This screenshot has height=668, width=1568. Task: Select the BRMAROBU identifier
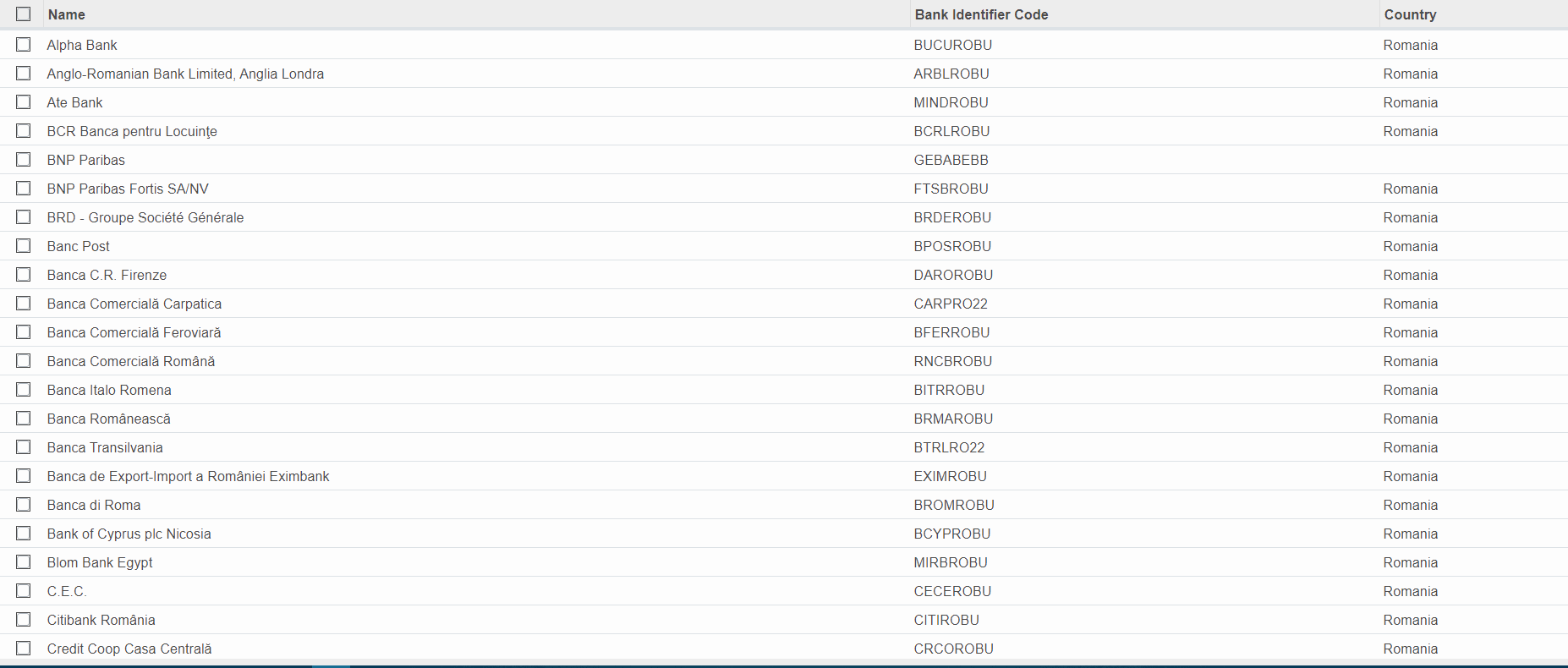tap(954, 419)
